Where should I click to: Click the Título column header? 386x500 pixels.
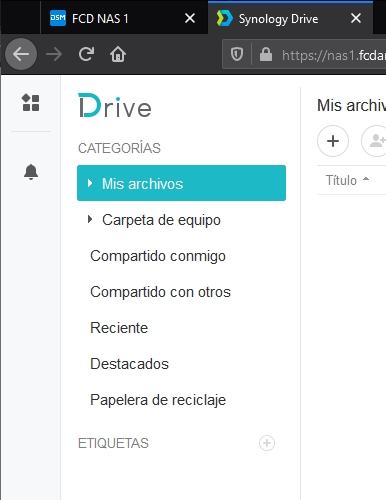click(x=341, y=180)
